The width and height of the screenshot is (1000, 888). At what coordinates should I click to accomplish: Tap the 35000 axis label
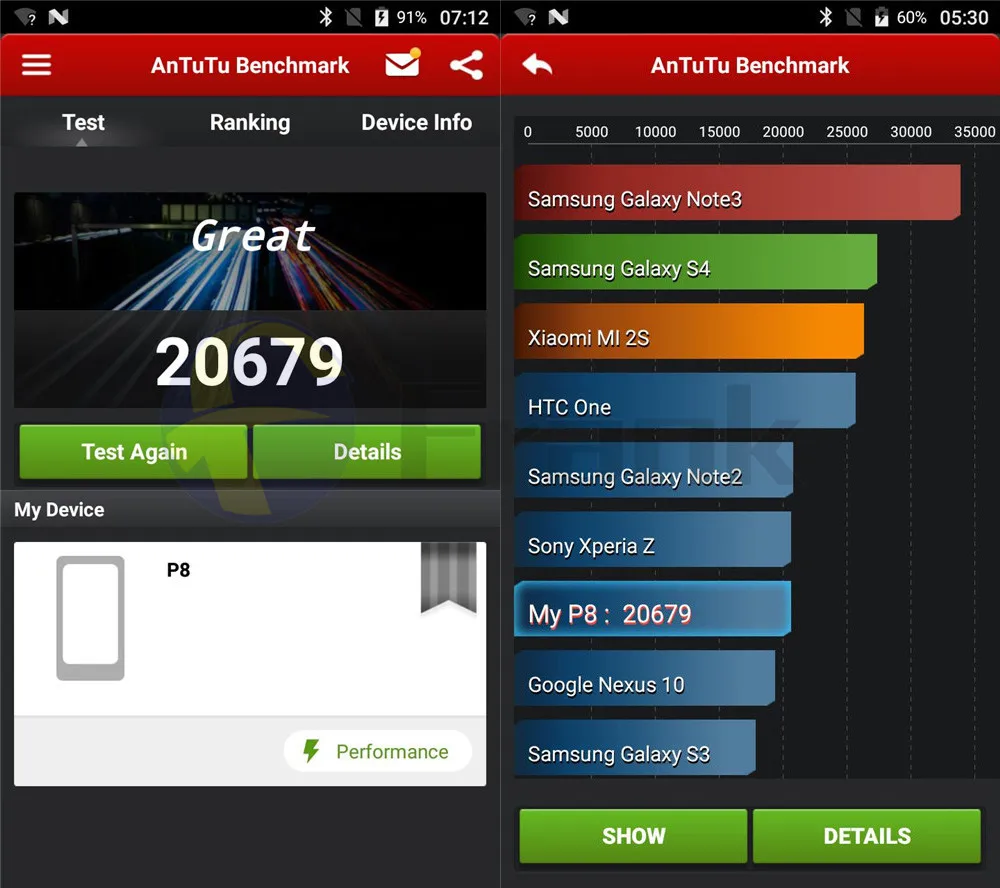point(974,132)
